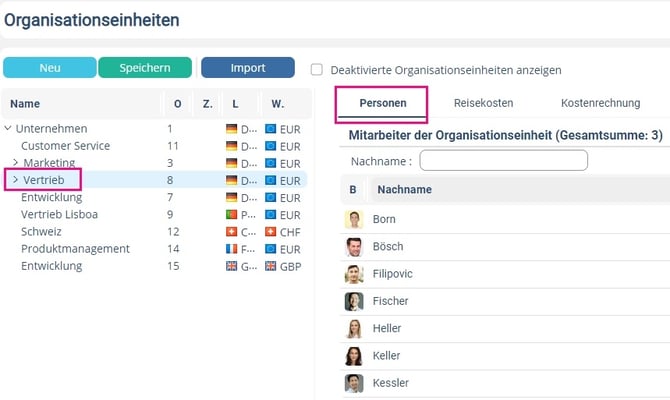Screen dimensions: 670x400
Task: Click Bösch's profile photo
Action: click(x=354, y=247)
